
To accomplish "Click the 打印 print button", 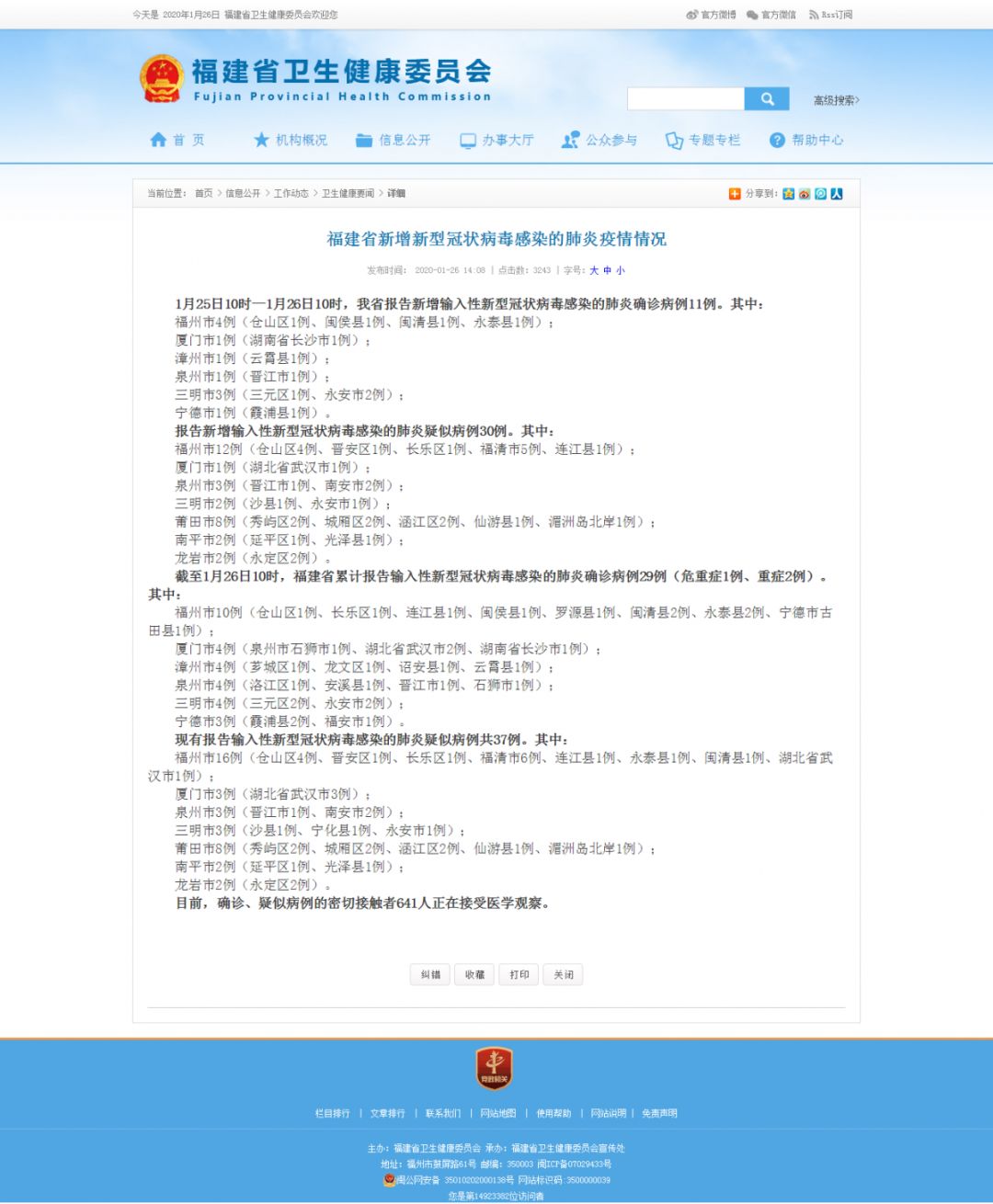I will coord(519,974).
